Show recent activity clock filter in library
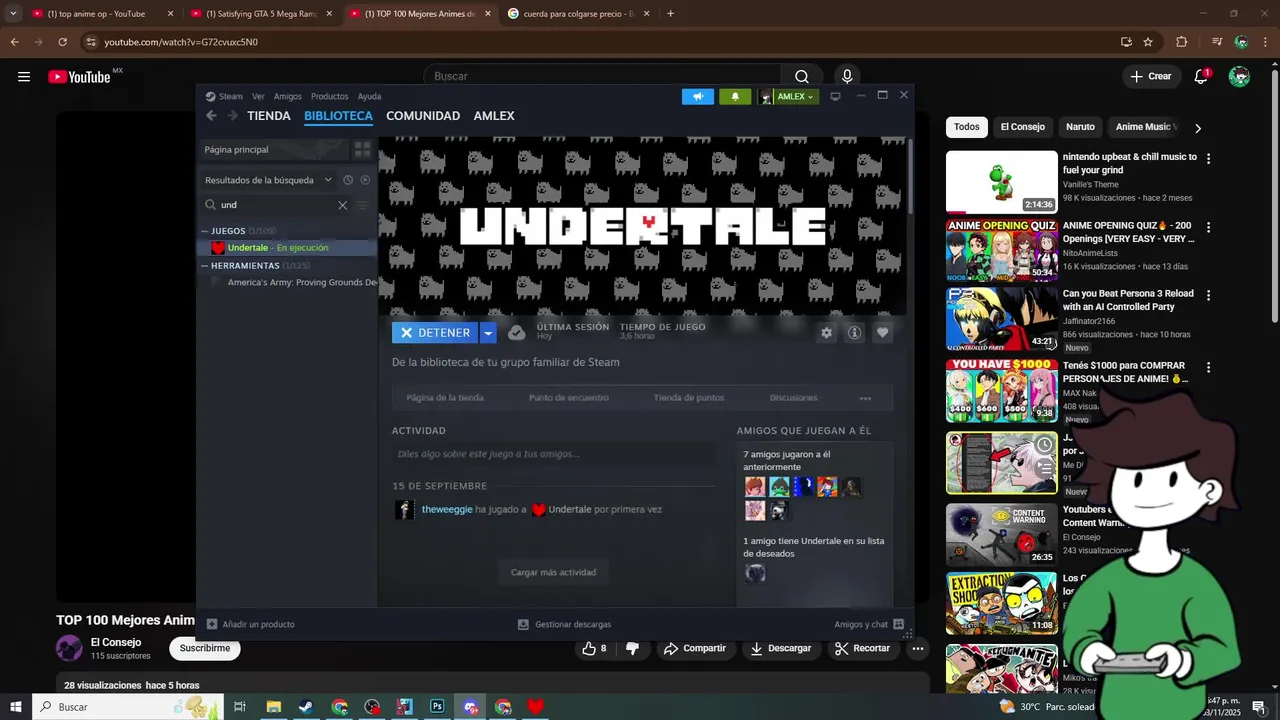This screenshot has width=1280, height=720. pyautogui.click(x=348, y=180)
